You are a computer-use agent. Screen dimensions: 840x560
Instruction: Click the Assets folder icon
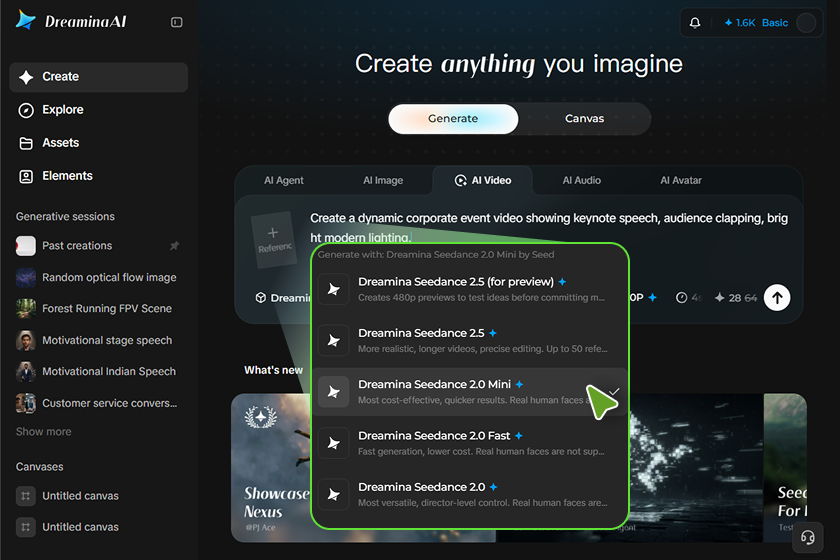pyautogui.click(x=26, y=143)
